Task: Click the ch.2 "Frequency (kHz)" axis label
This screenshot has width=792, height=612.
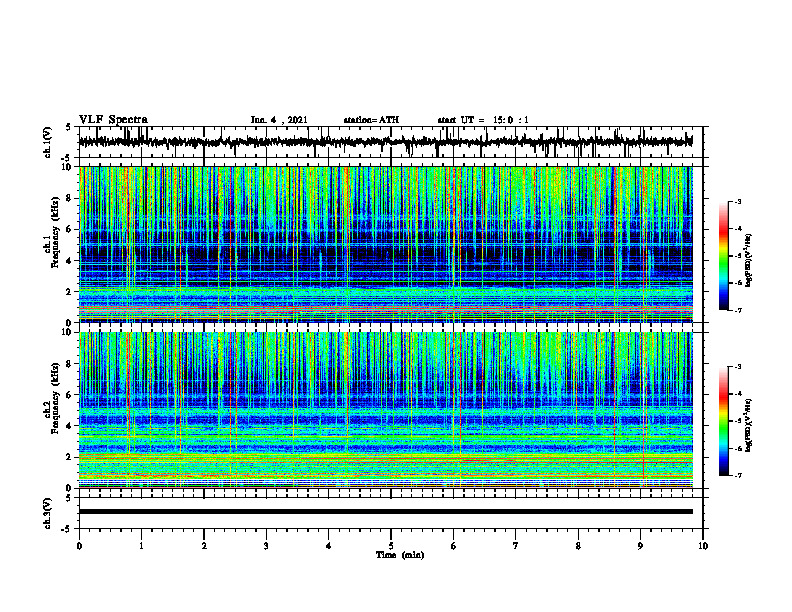Action: 56,398
